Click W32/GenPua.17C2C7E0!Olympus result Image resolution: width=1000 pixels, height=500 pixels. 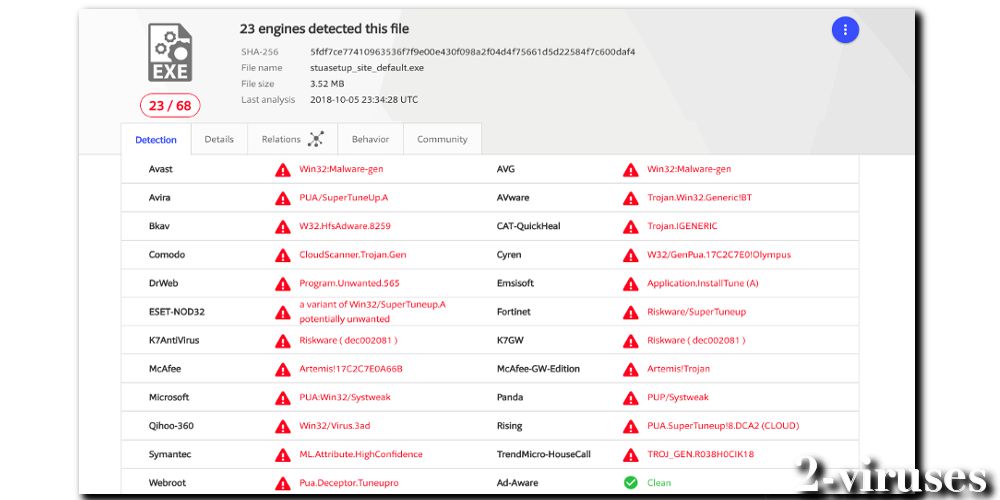(719, 254)
